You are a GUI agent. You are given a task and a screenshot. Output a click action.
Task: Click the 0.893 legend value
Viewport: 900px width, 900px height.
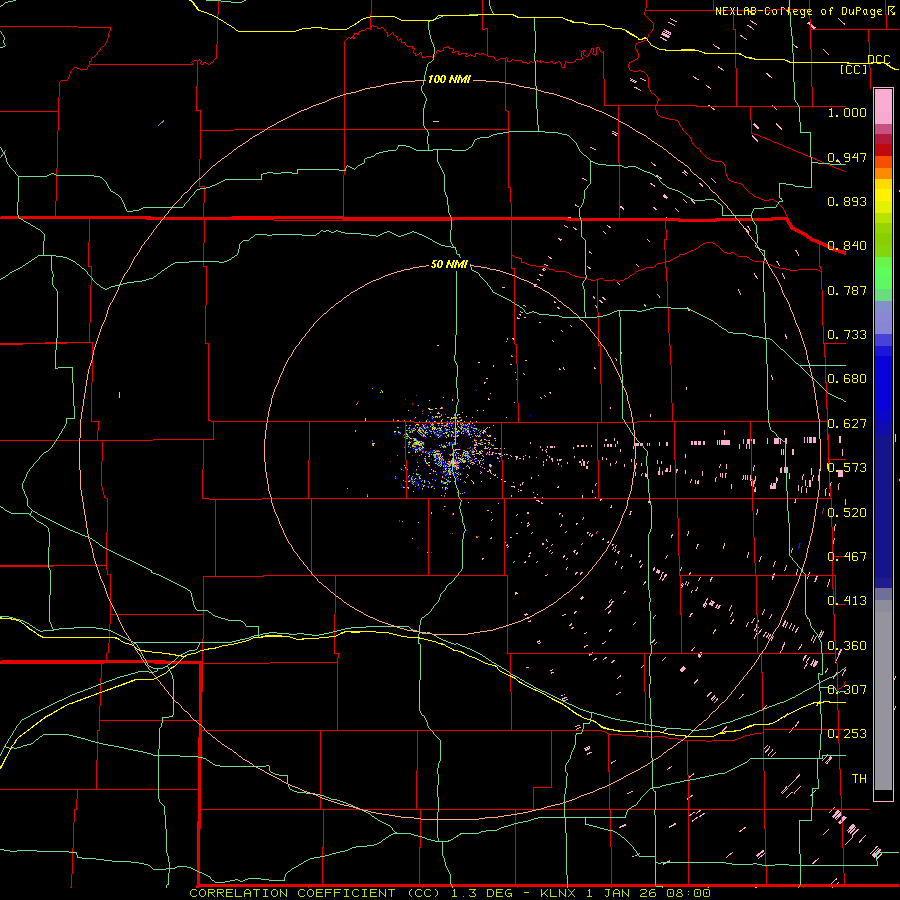click(x=847, y=201)
